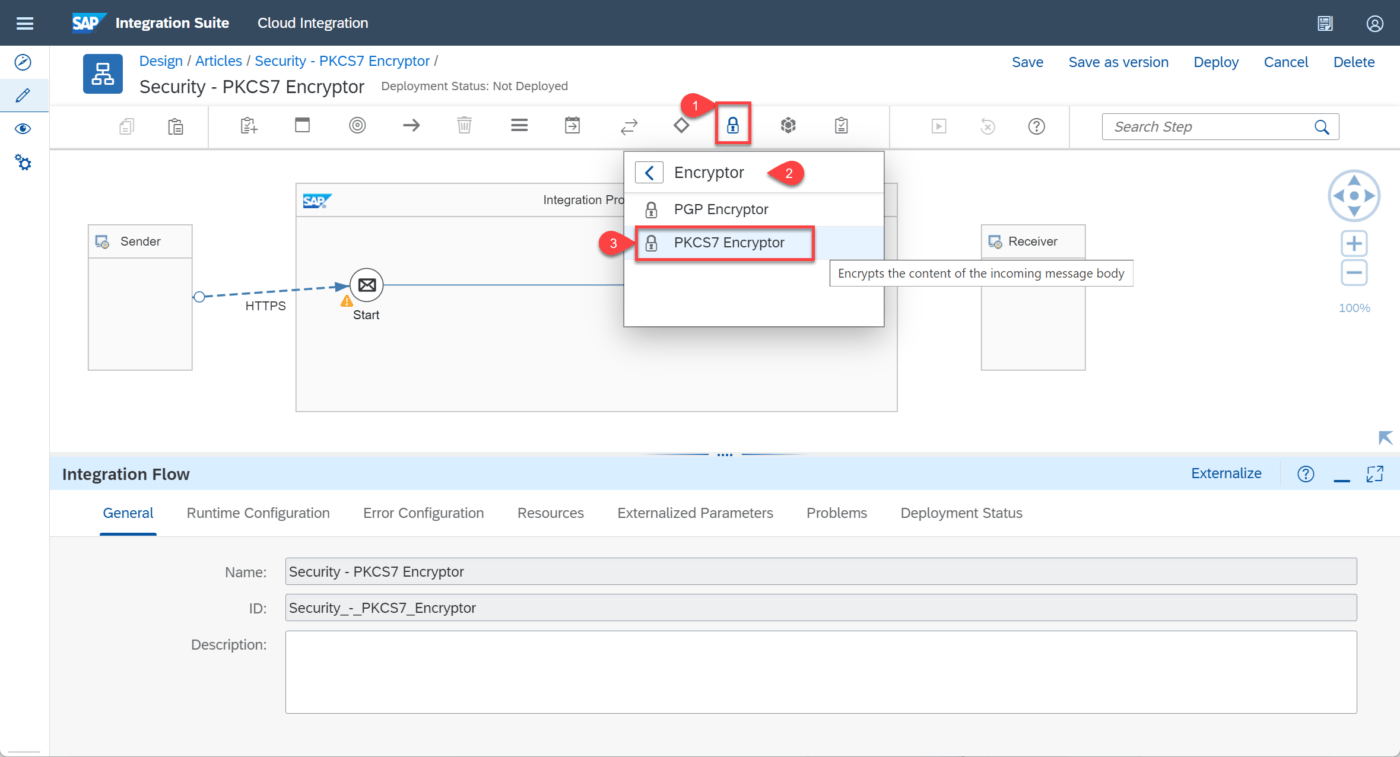Click the Articles breadcrumb link
Image resolution: width=1400 pixels, height=757 pixels.
[218, 61]
